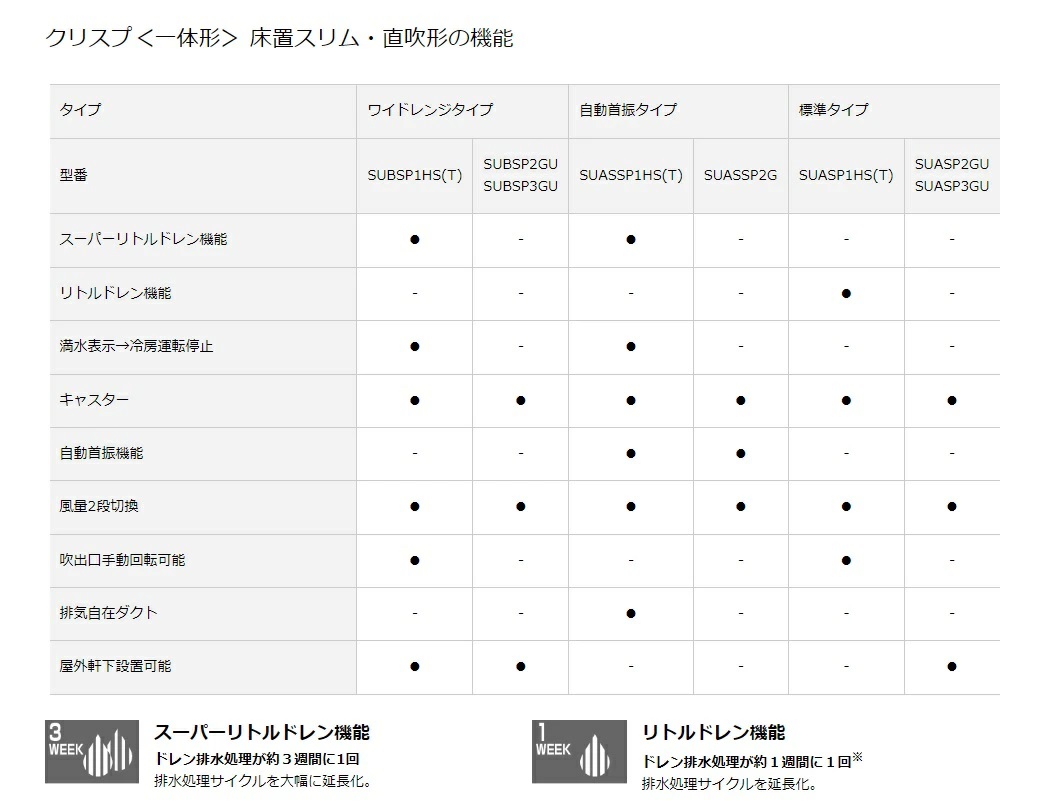Click the dot for 屋外軒下設置可能 under SUASP2GU SUASP3GU
This screenshot has height=801, width=1059.
[x=952, y=667]
